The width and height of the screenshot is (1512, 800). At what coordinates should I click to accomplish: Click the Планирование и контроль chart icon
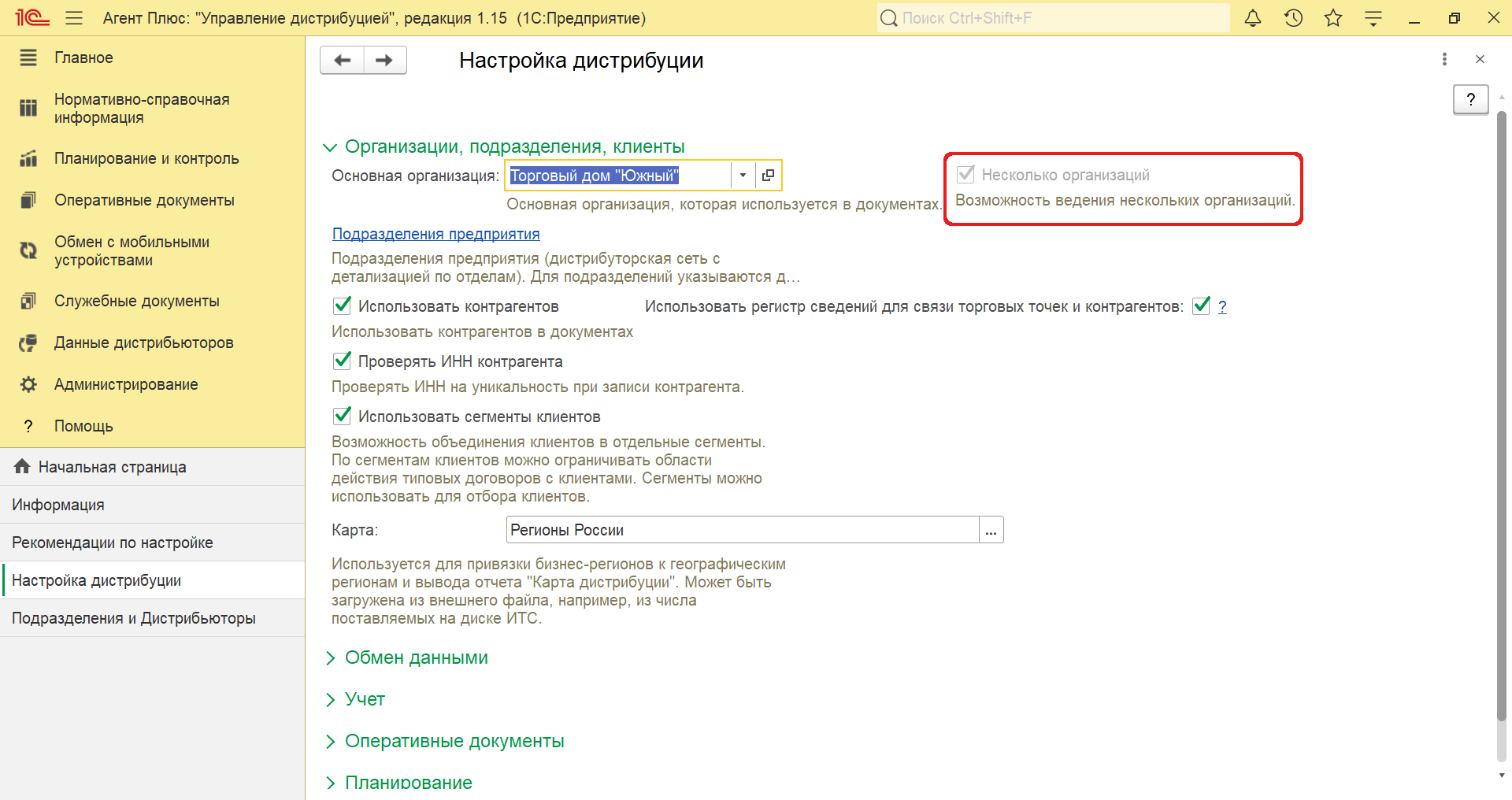[28, 158]
